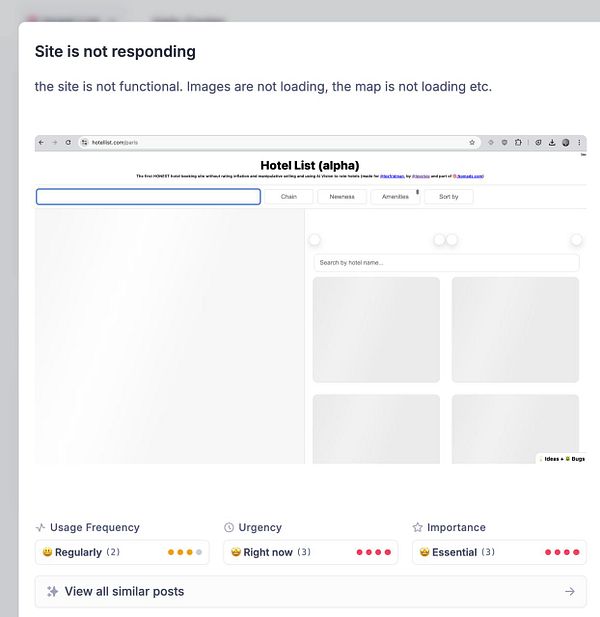Open the browser three-dot menu

pyautogui.click(x=579, y=142)
